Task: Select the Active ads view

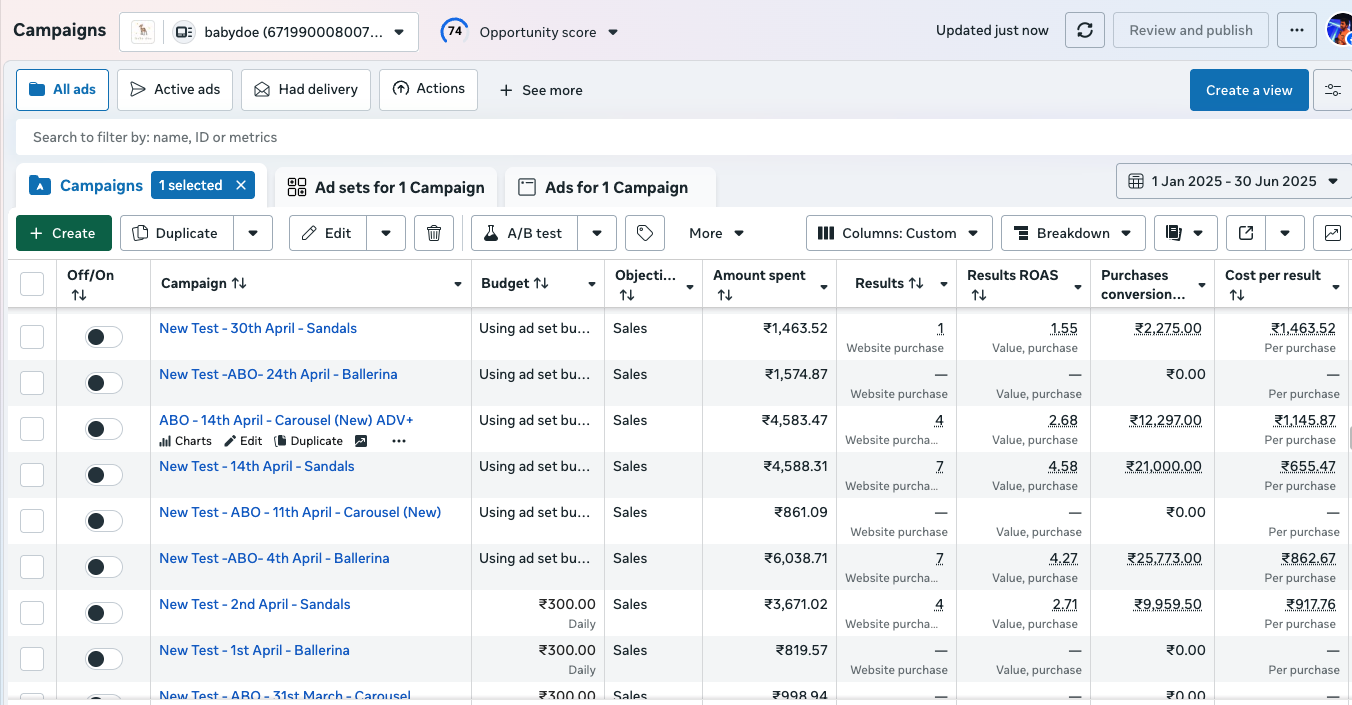Action: click(175, 90)
